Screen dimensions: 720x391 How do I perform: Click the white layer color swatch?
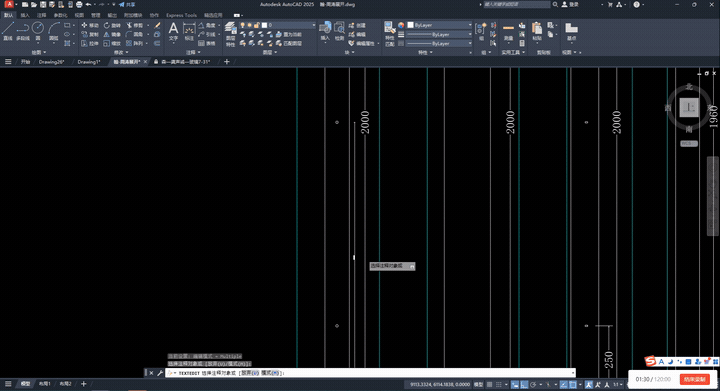pos(264,25)
